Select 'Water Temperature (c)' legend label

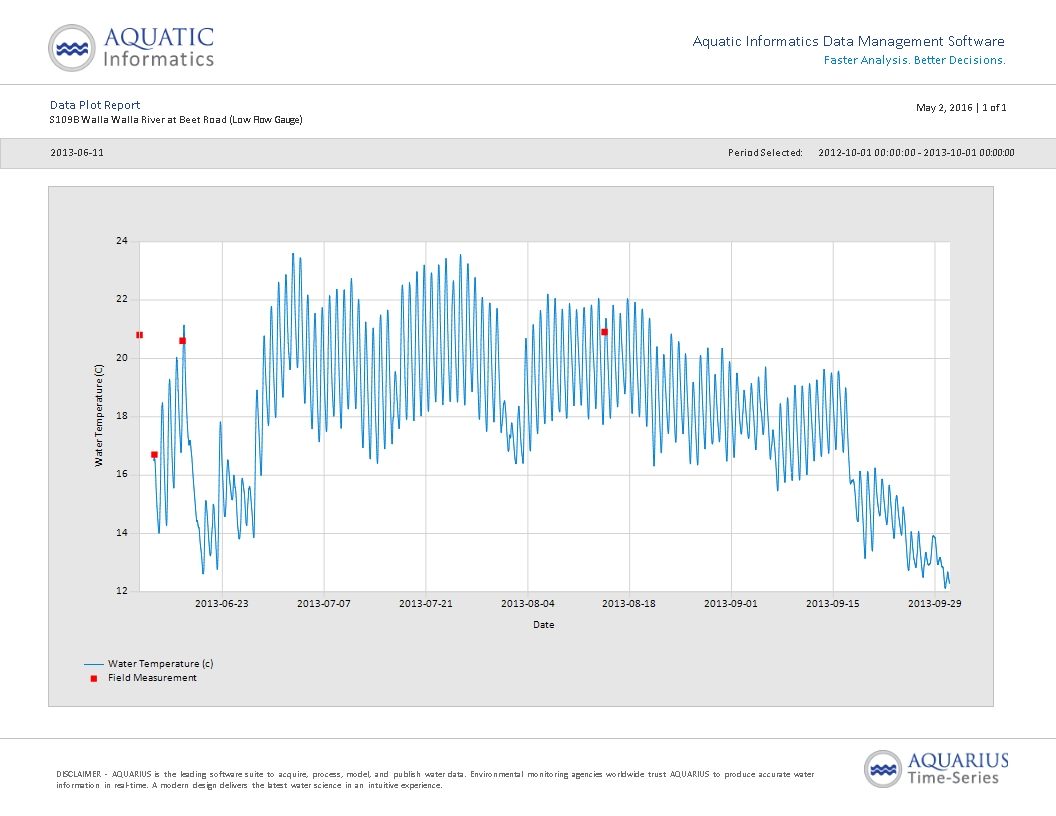160,663
